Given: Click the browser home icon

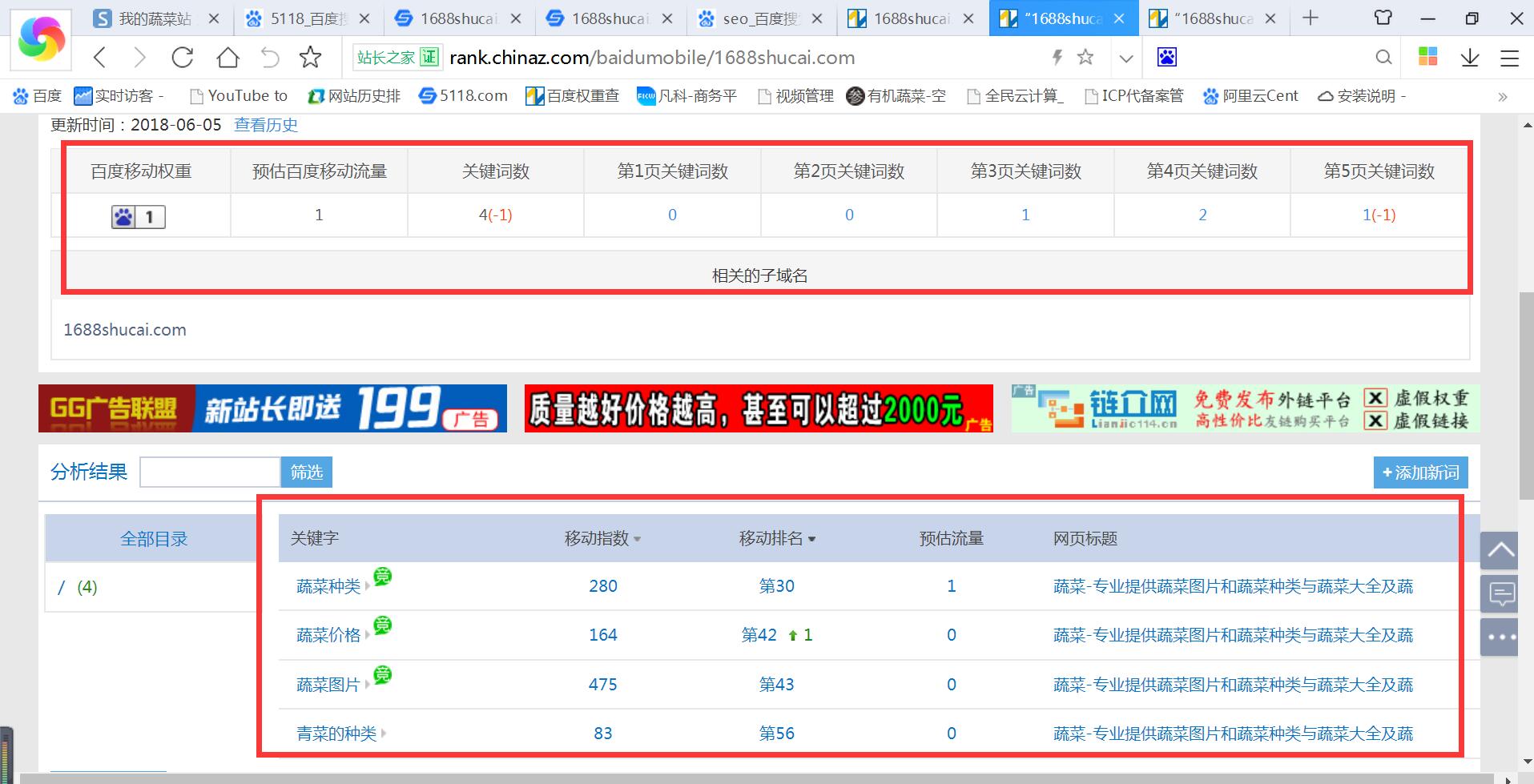Looking at the screenshot, I should (227, 57).
